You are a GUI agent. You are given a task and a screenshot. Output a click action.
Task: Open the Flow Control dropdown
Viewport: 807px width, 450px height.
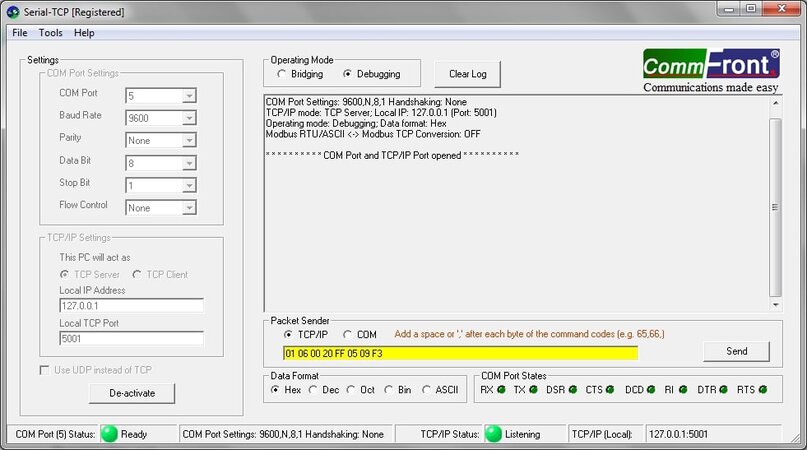coord(189,208)
